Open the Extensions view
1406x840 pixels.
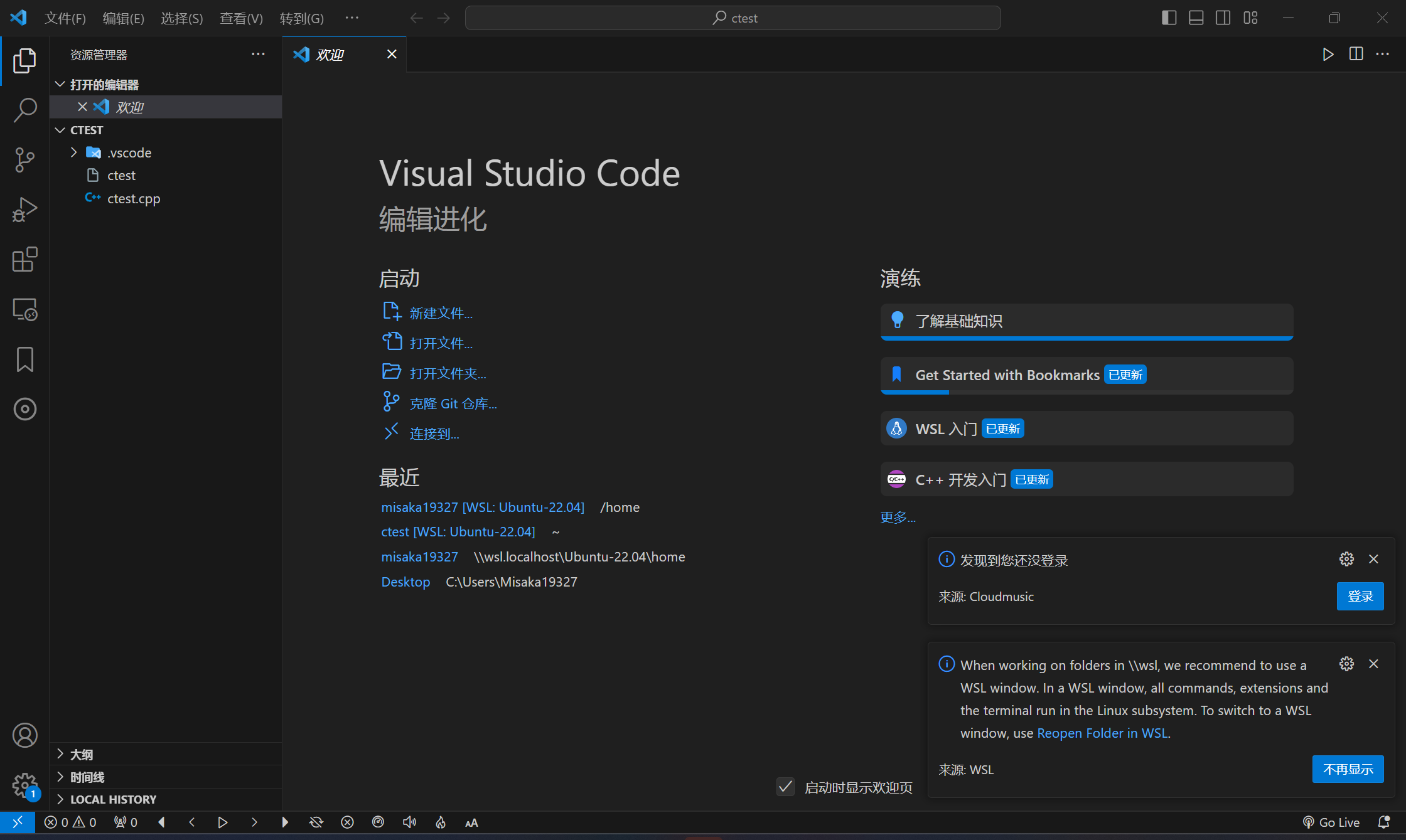(24, 259)
